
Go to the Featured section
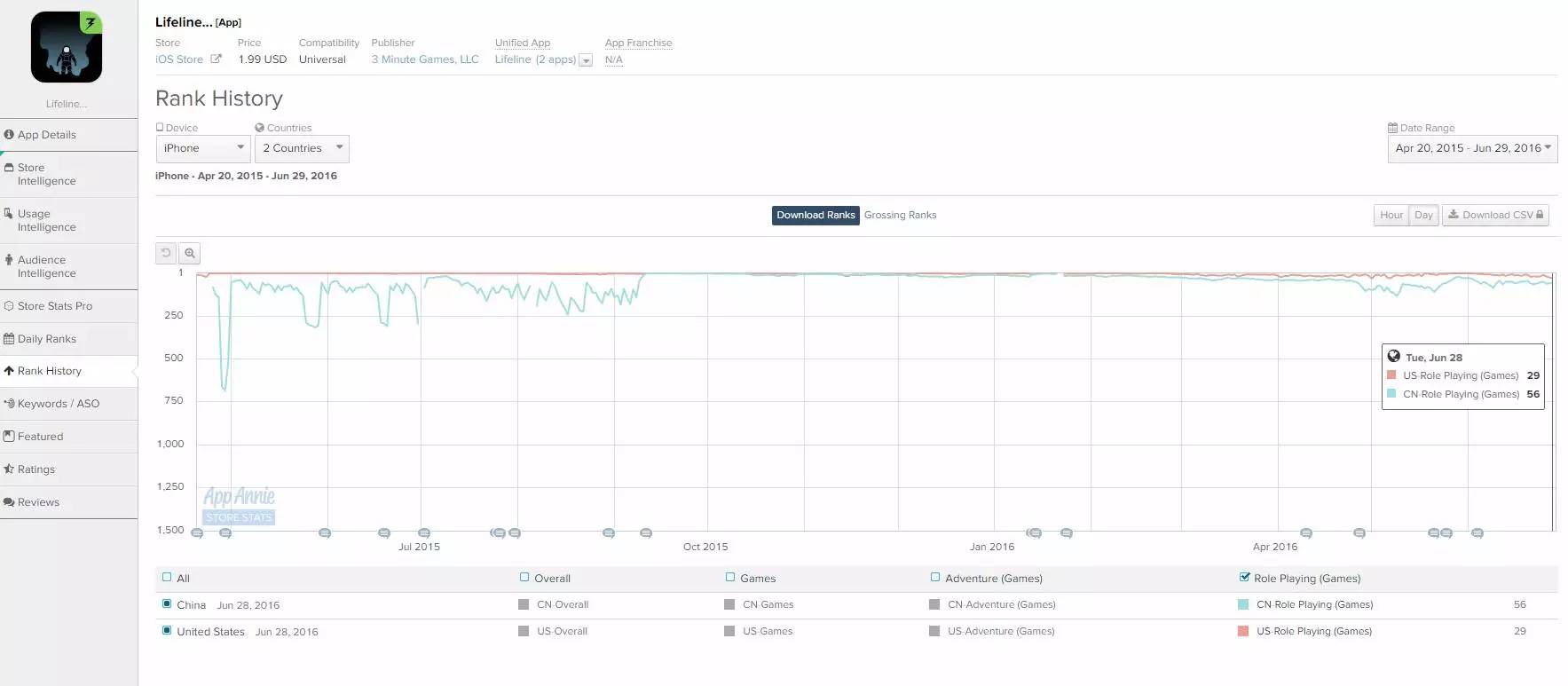pos(68,437)
